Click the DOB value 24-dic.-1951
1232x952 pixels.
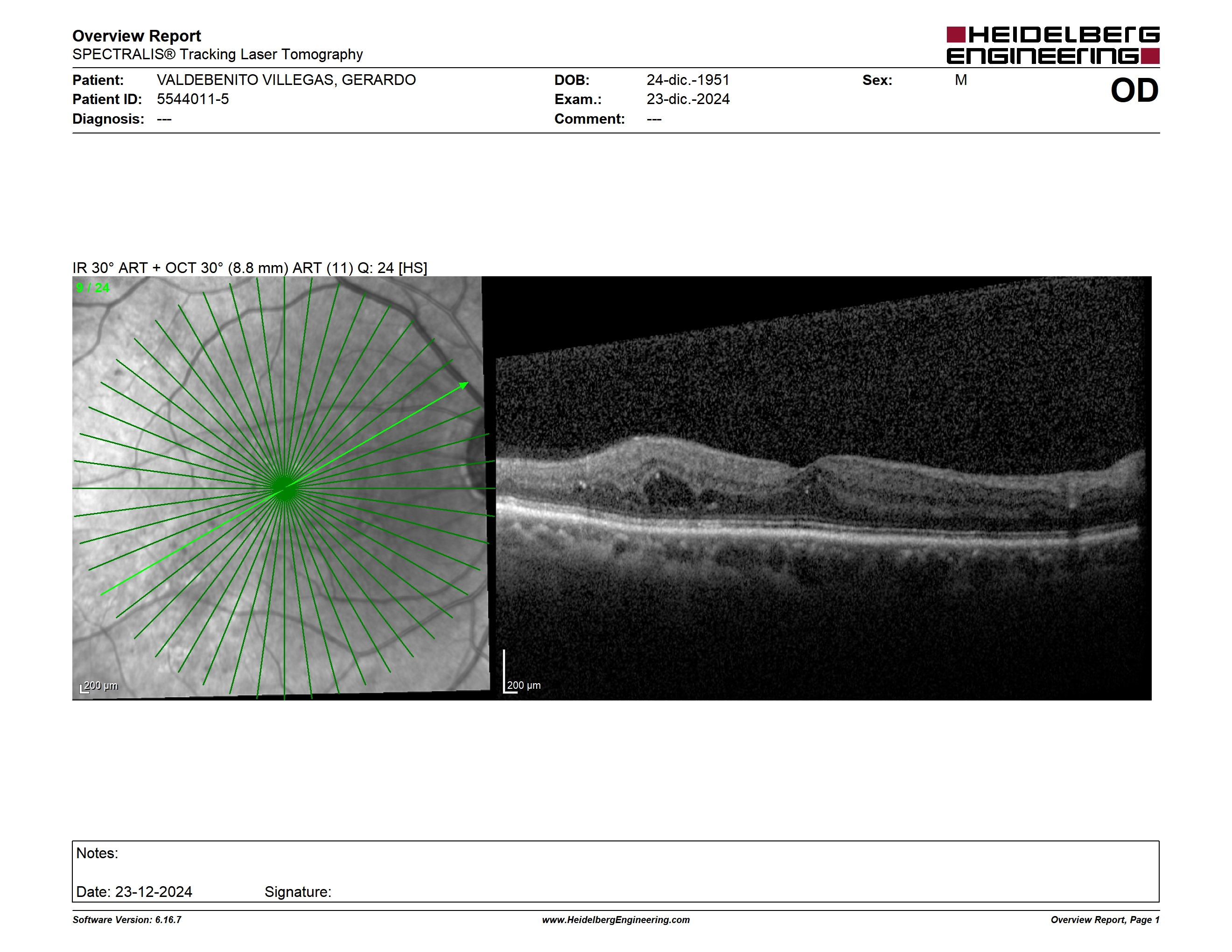(x=688, y=80)
